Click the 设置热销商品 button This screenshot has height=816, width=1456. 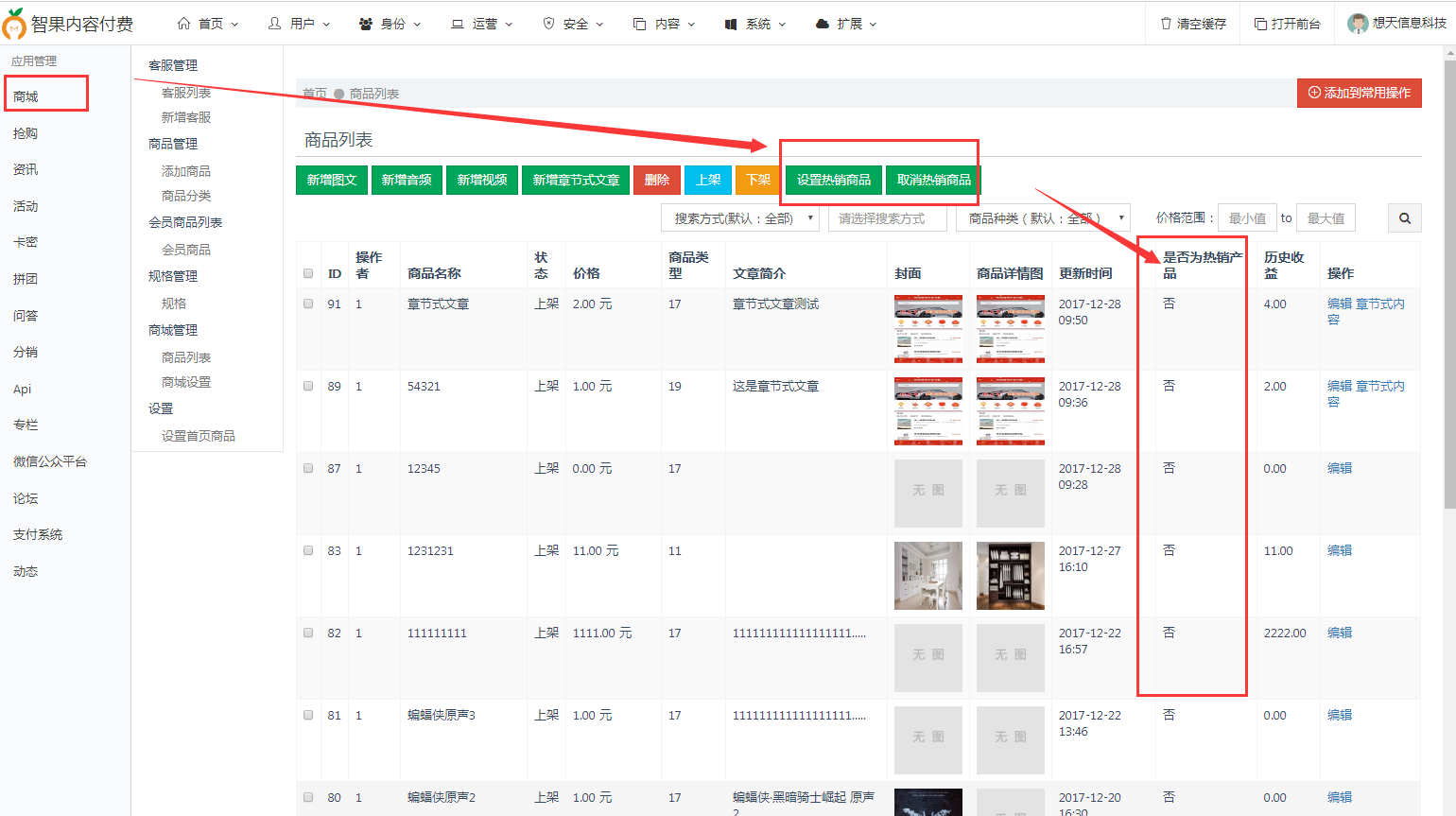pyautogui.click(x=834, y=180)
